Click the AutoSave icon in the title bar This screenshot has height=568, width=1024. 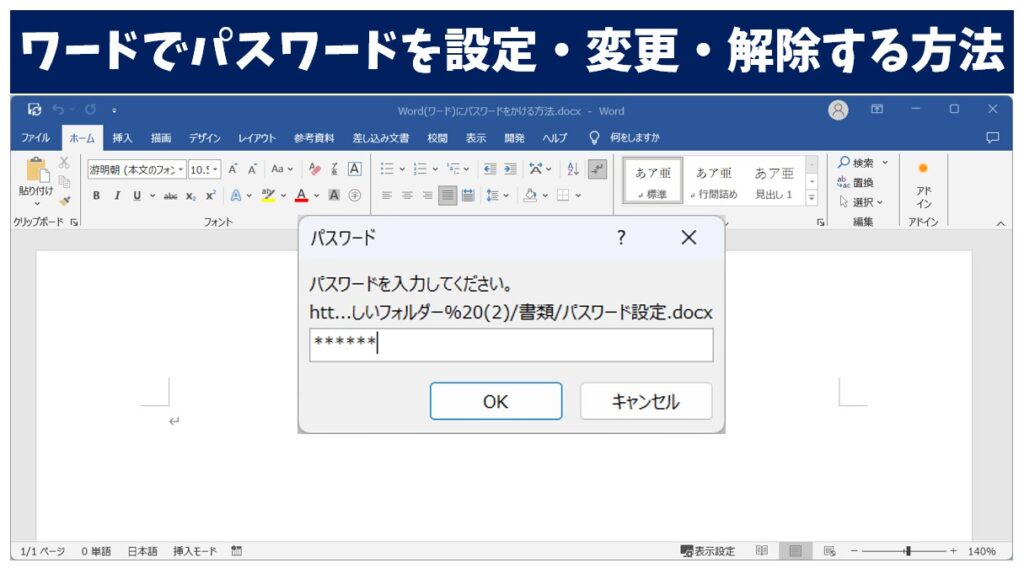(35, 110)
